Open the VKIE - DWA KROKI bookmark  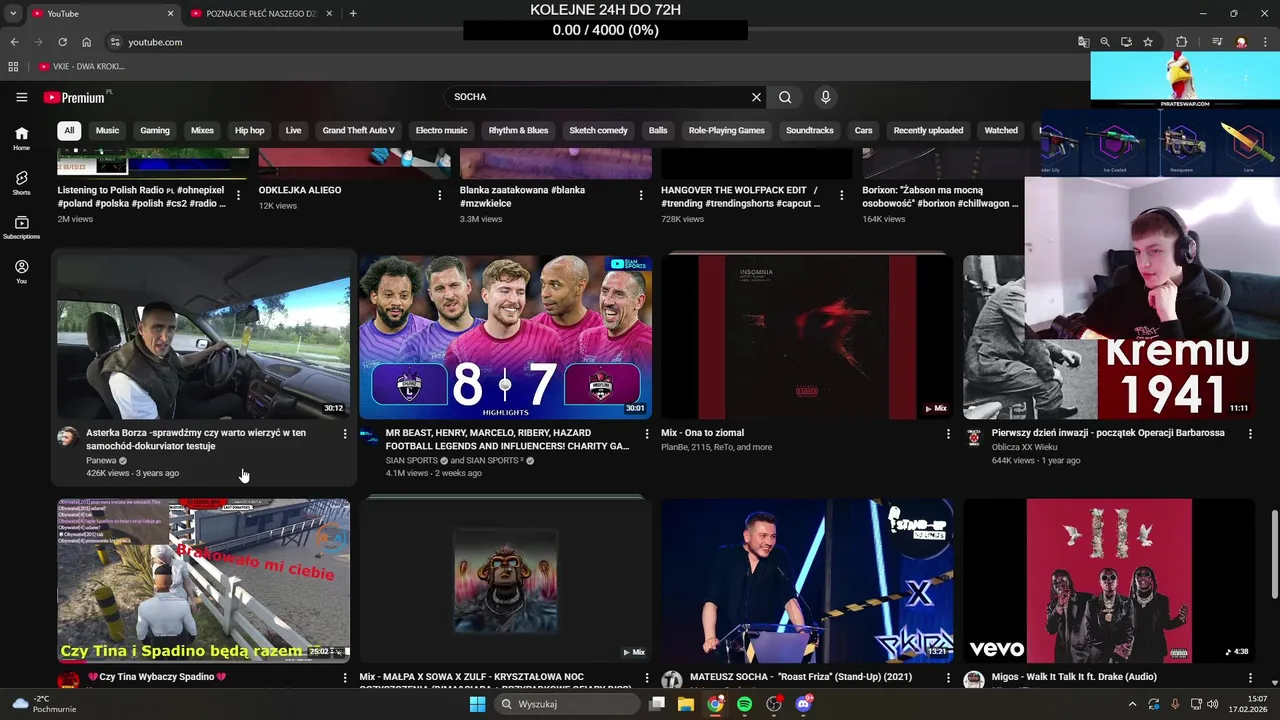pyautogui.click(x=82, y=66)
